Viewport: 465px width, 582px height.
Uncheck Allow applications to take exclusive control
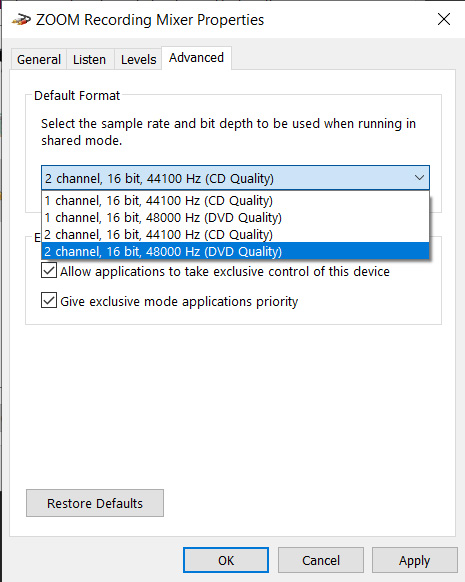(x=49, y=271)
